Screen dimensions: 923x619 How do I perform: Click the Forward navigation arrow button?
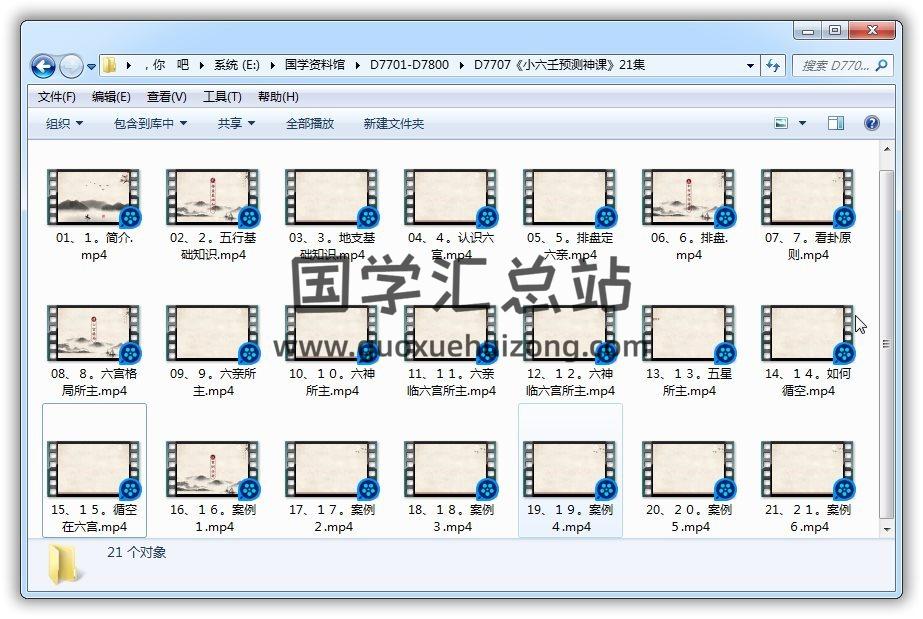(x=71, y=66)
